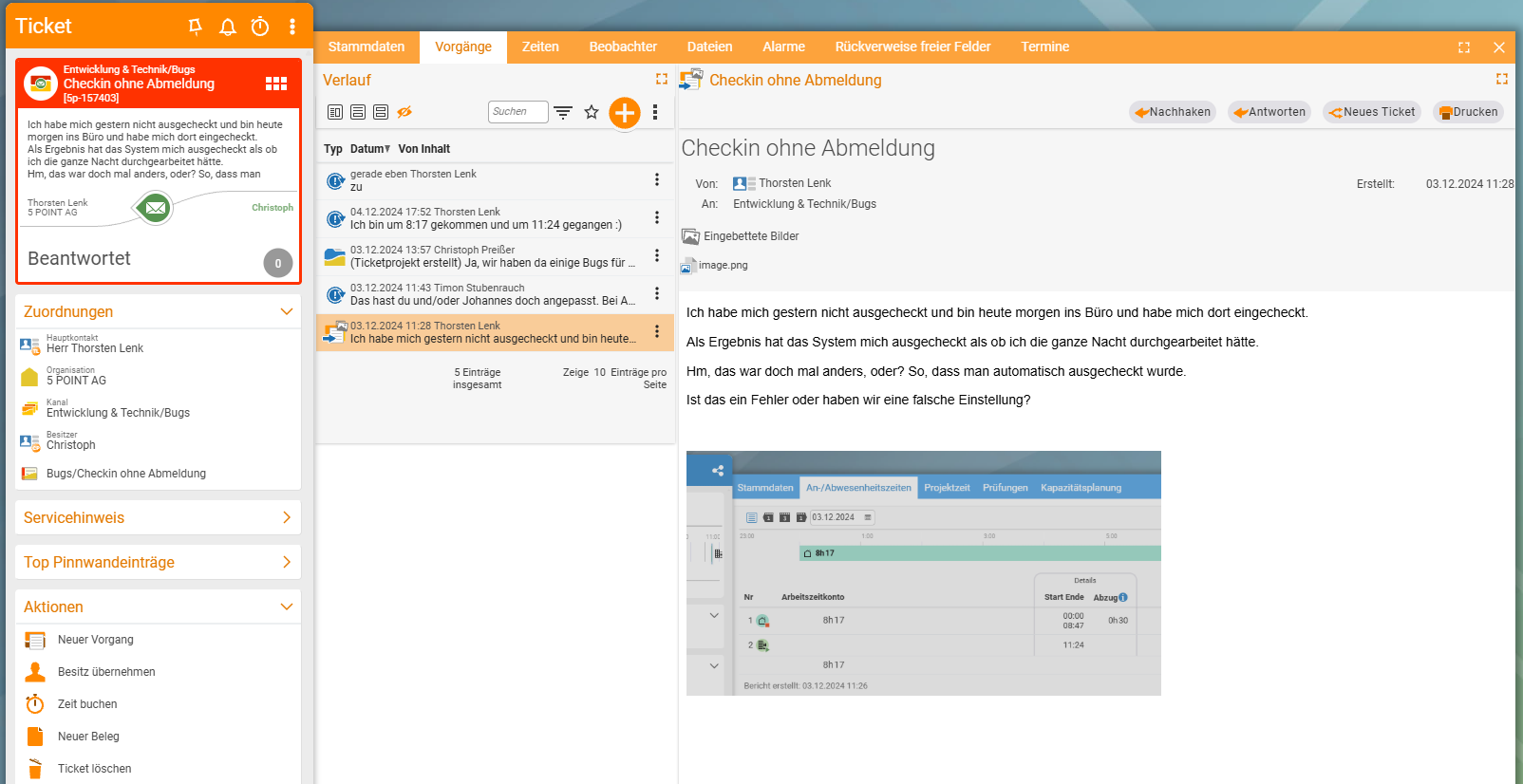Open the Dateien tab
The image size is (1523, 784).
[709, 47]
